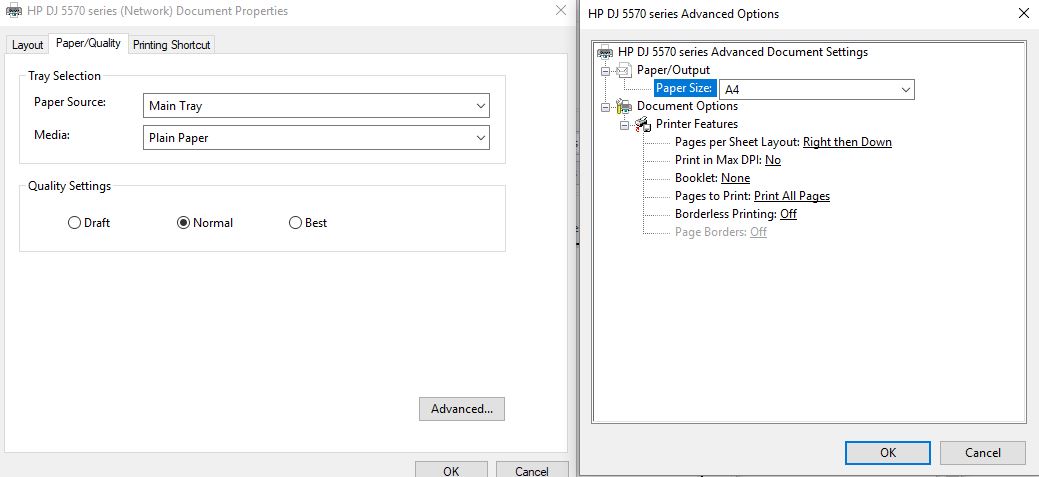1039x477 pixels.
Task: Select the Best quality radio button
Action: 296,223
